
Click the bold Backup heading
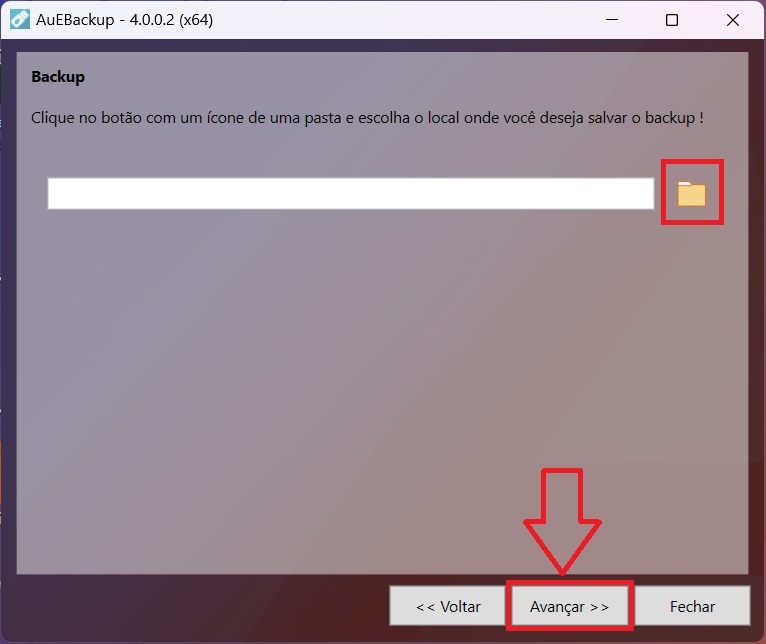[58, 77]
